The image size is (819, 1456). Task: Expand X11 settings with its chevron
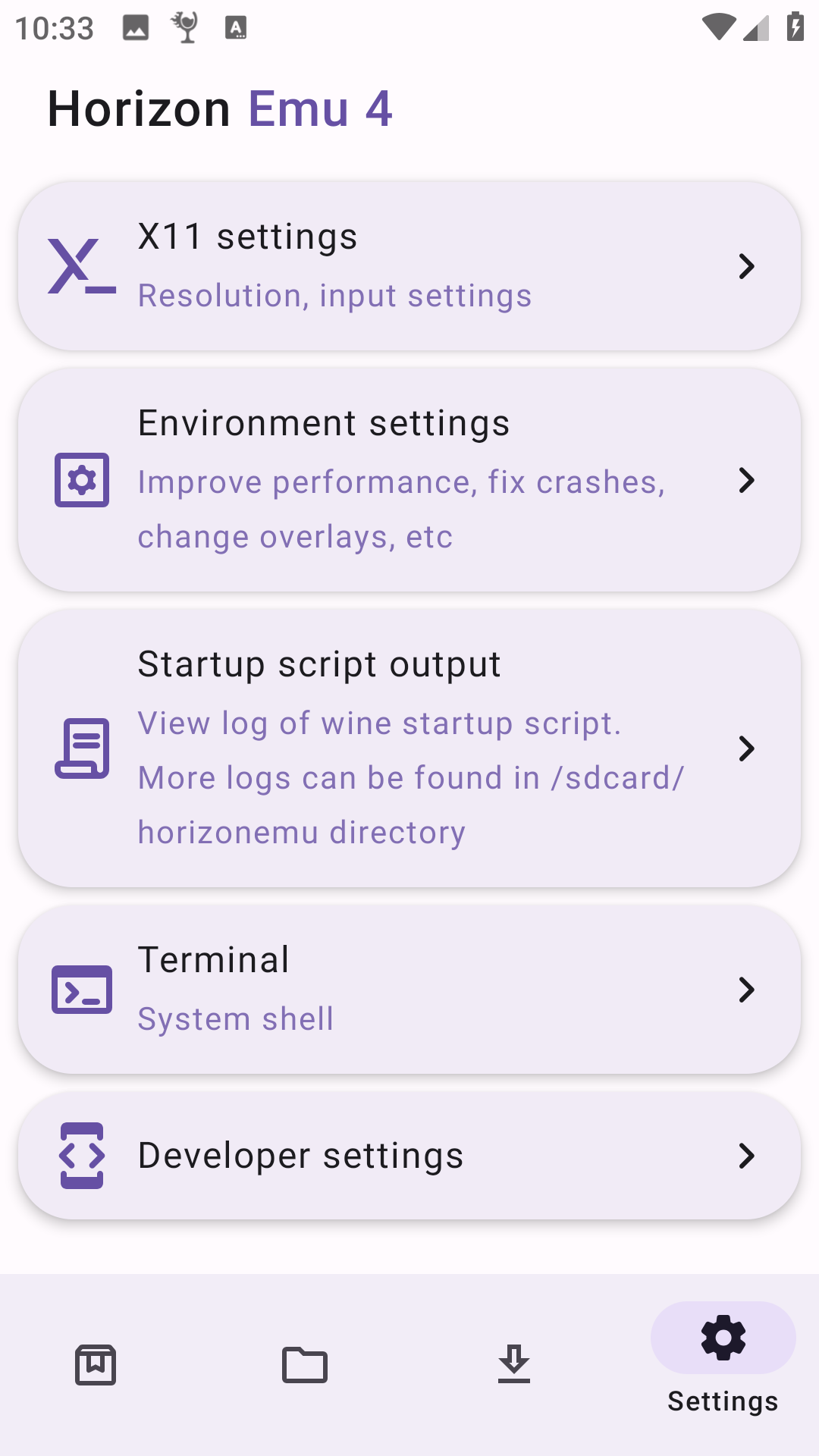(747, 266)
